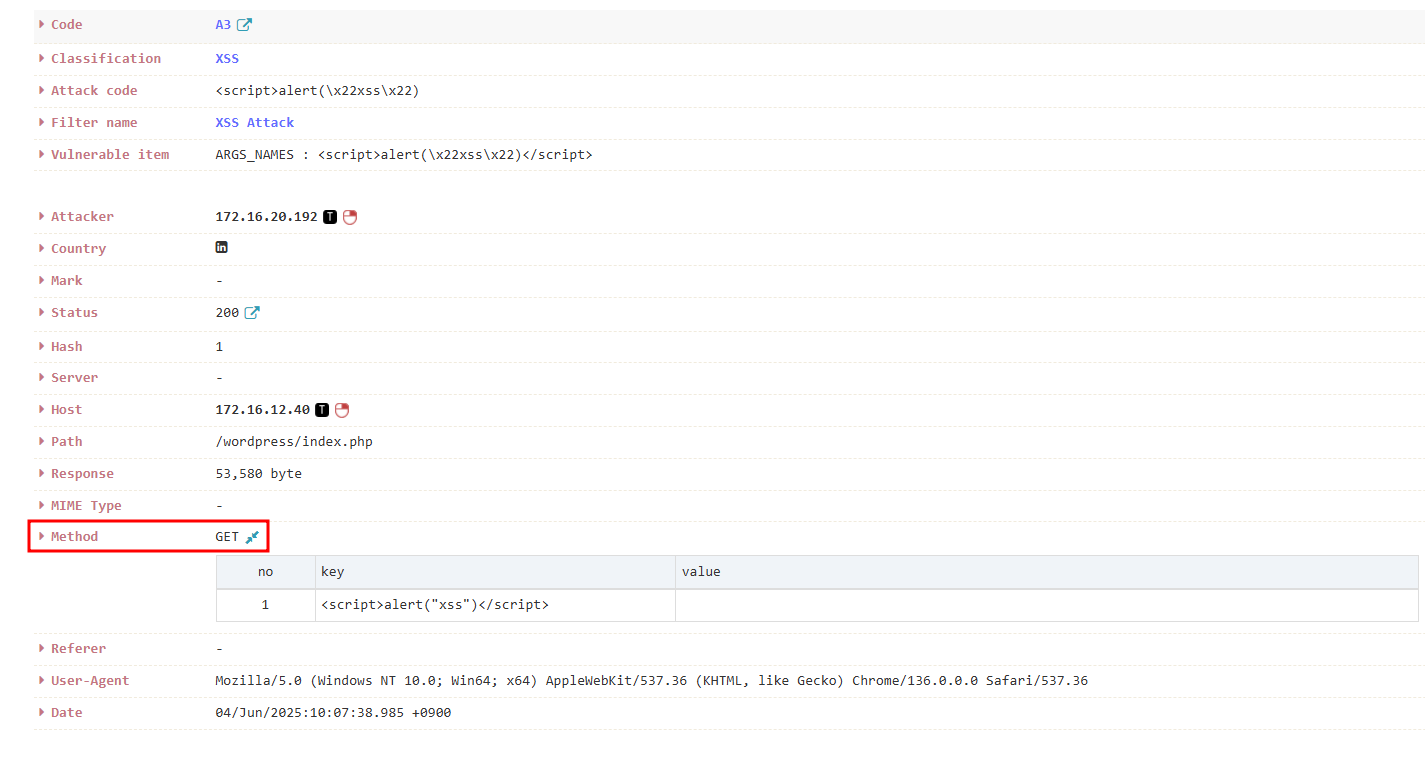Click the GET method value
1425x762 pixels.
coord(227,537)
